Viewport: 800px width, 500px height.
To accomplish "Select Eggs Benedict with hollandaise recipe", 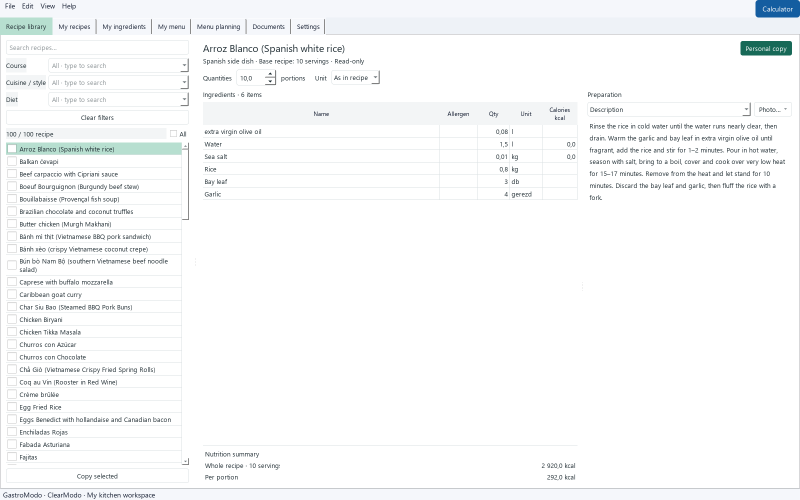I will coord(94,419).
